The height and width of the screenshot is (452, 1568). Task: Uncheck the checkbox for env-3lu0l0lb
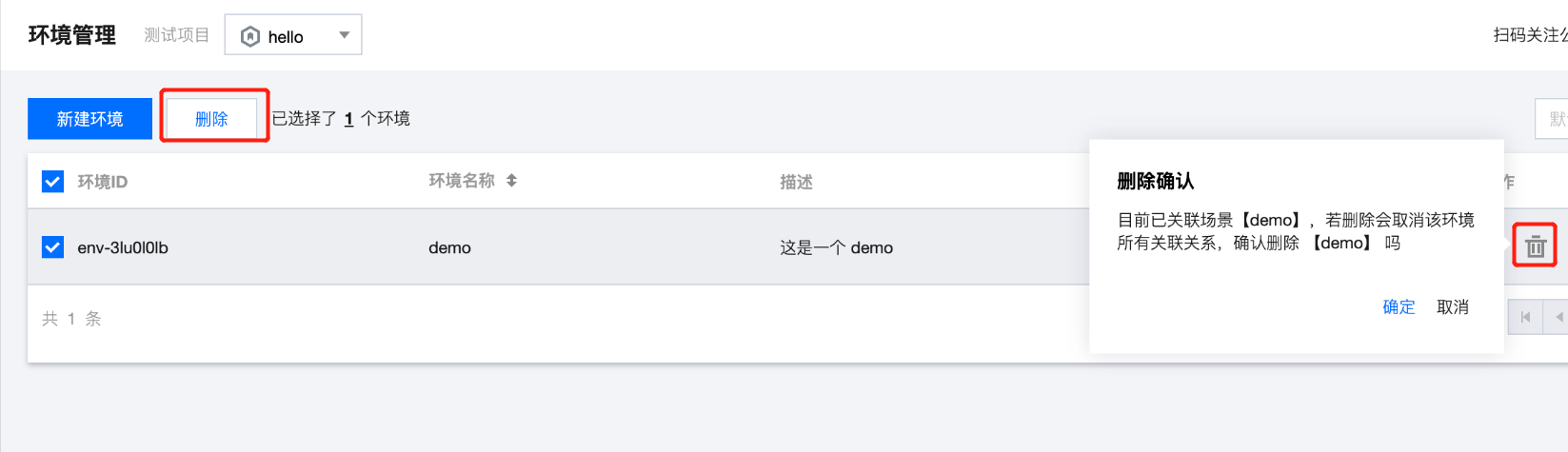tap(53, 247)
